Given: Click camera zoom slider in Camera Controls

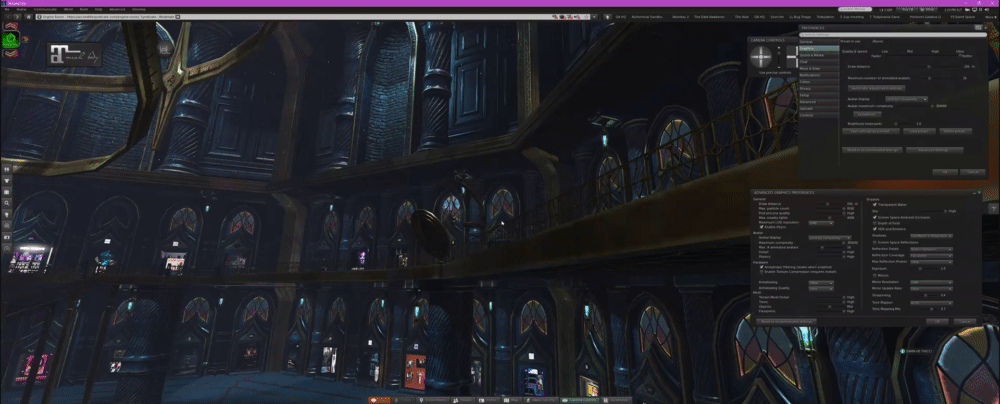Looking at the screenshot, I should pos(779,57).
